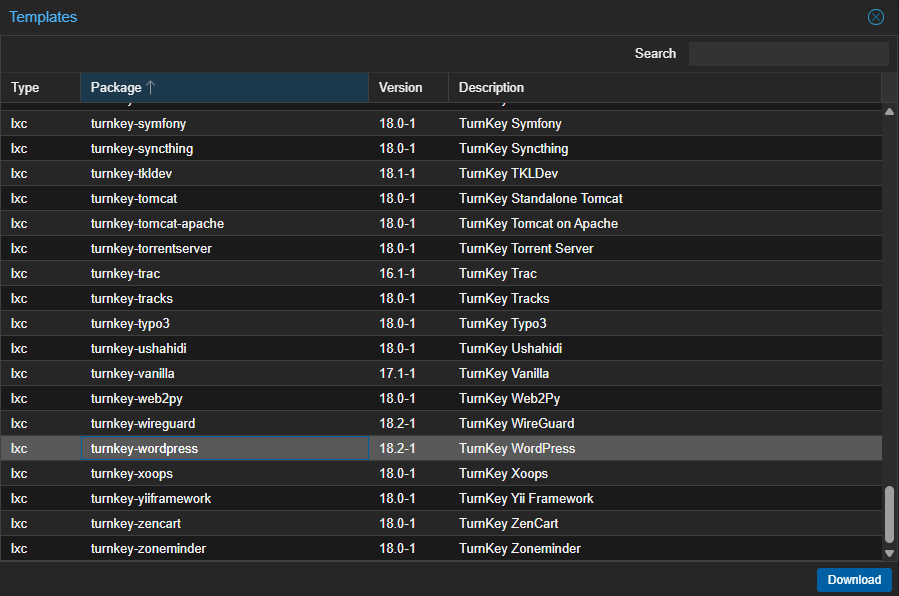The image size is (899, 596).
Task: Click TurnKey ZenCart description
Action: click(508, 524)
